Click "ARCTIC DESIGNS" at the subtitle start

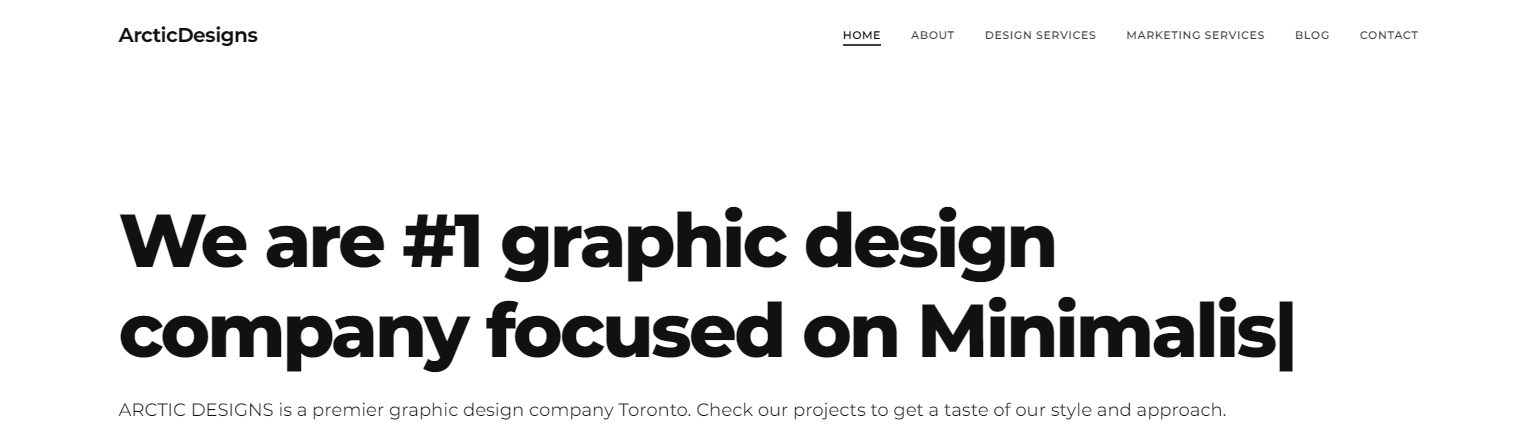point(196,410)
